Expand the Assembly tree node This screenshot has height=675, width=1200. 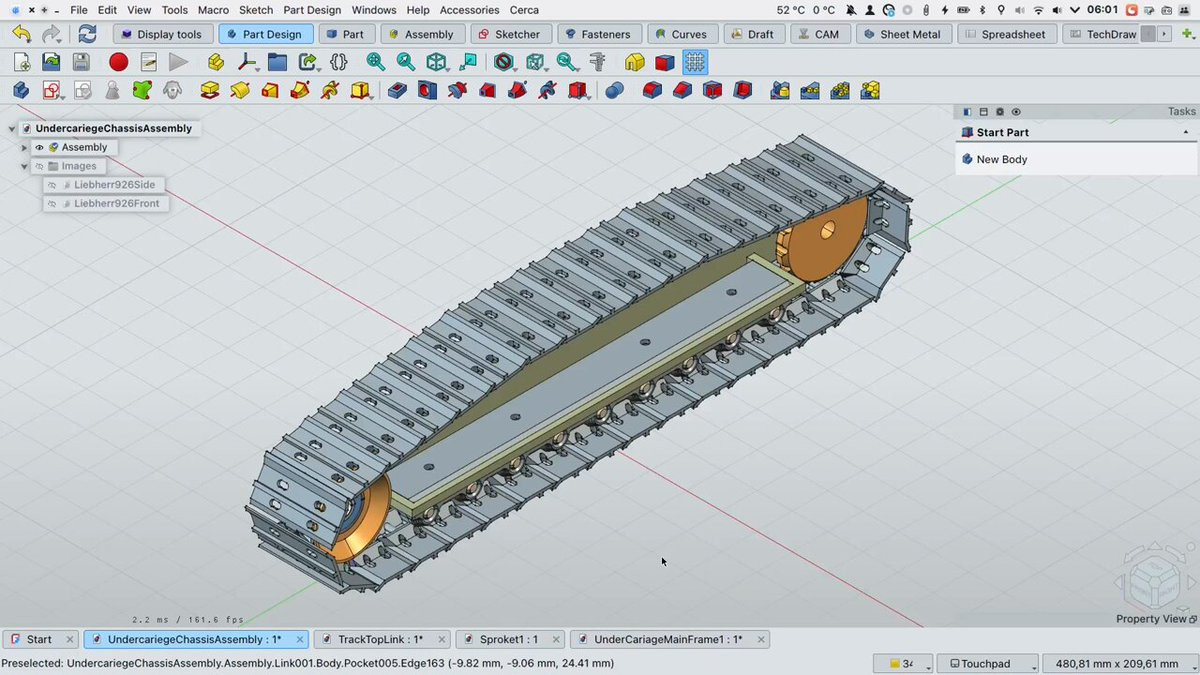click(x=24, y=147)
